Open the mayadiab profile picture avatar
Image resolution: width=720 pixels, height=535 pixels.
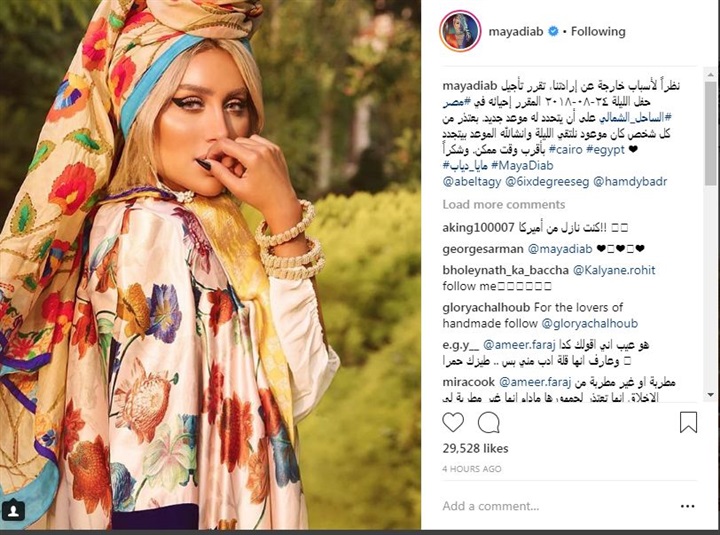[x=460, y=31]
